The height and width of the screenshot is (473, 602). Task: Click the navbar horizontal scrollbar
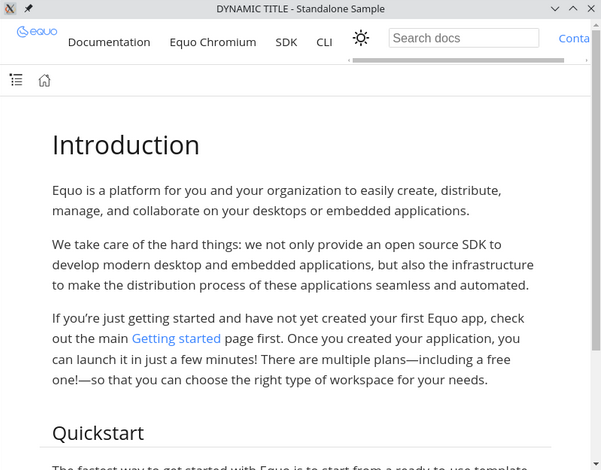tap(450, 60)
